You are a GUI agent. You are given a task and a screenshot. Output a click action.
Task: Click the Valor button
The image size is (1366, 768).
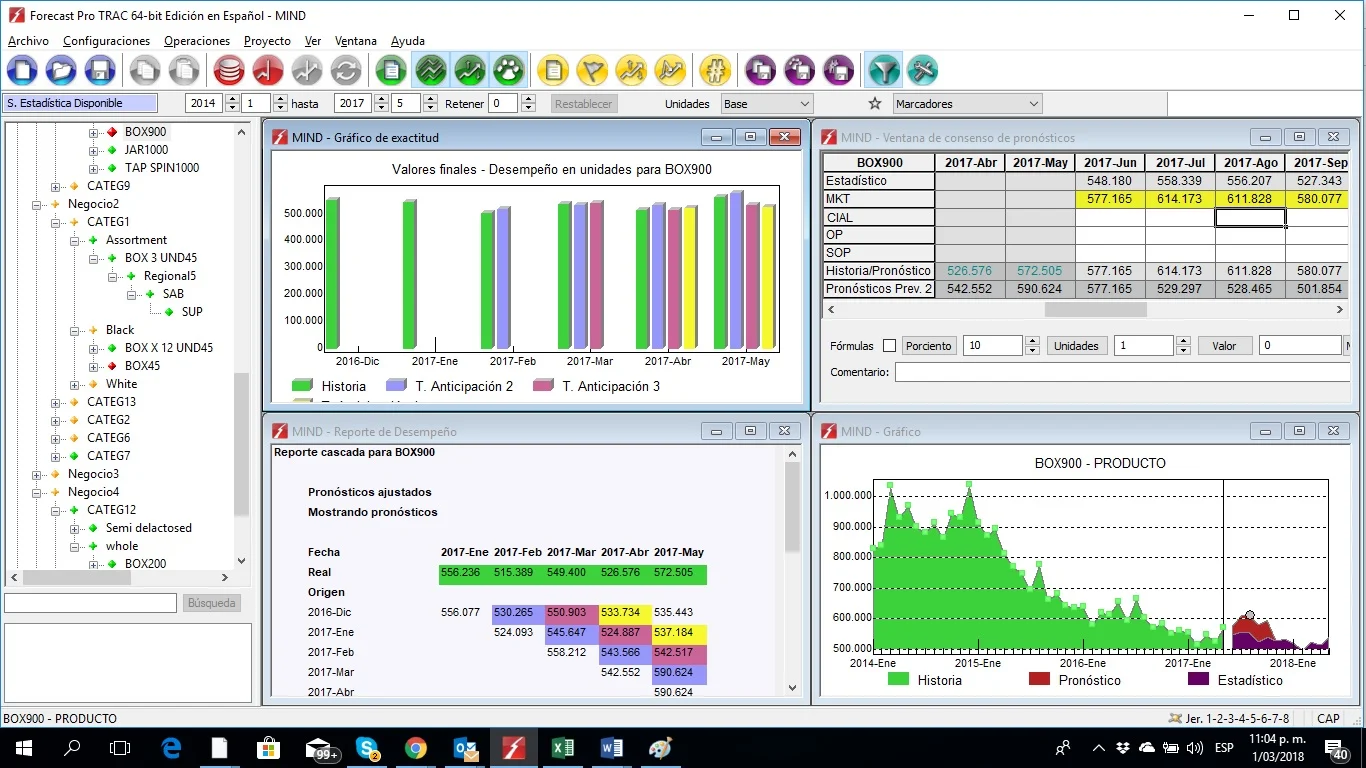pos(1224,346)
